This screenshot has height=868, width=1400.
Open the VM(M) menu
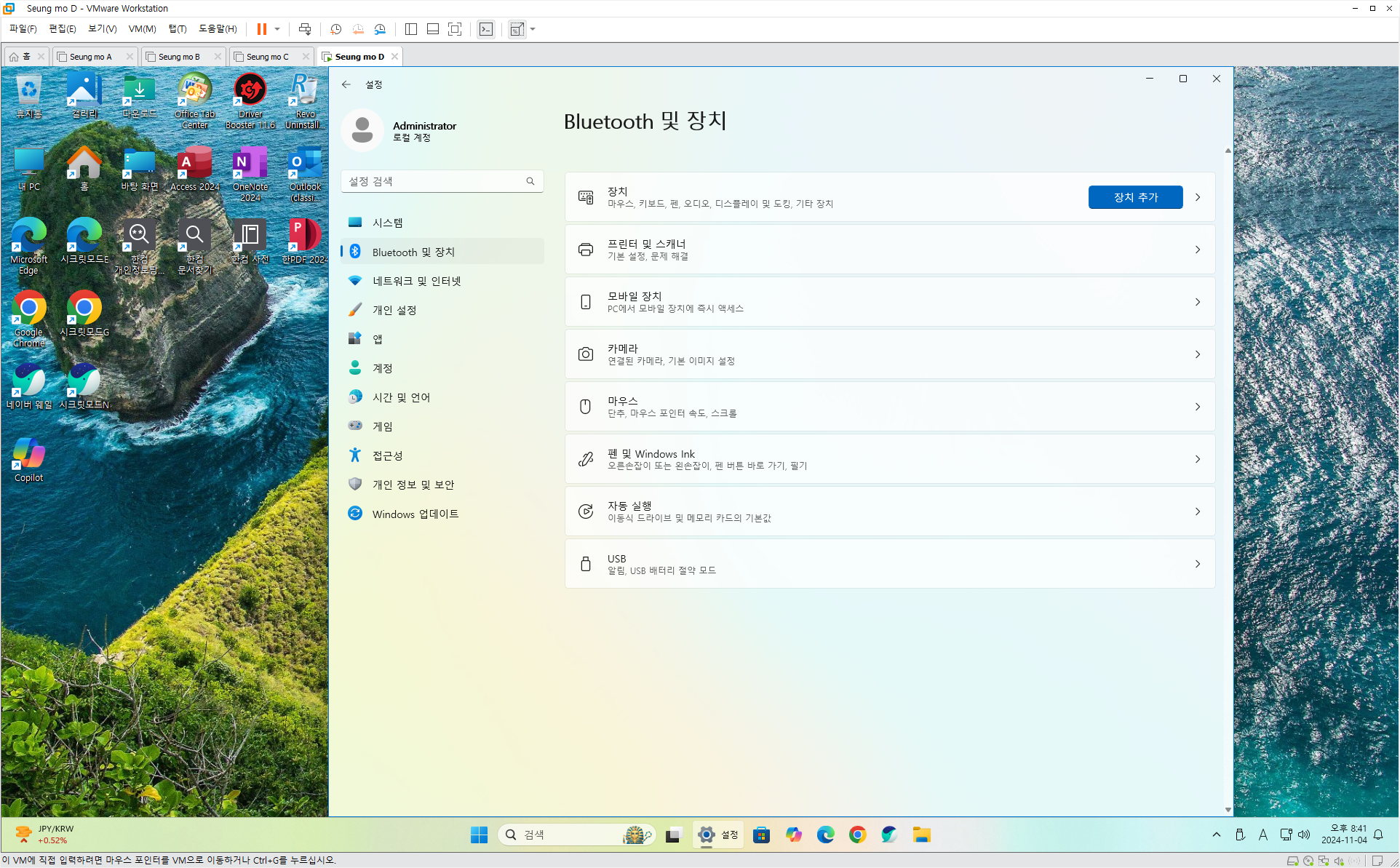(142, 29)
